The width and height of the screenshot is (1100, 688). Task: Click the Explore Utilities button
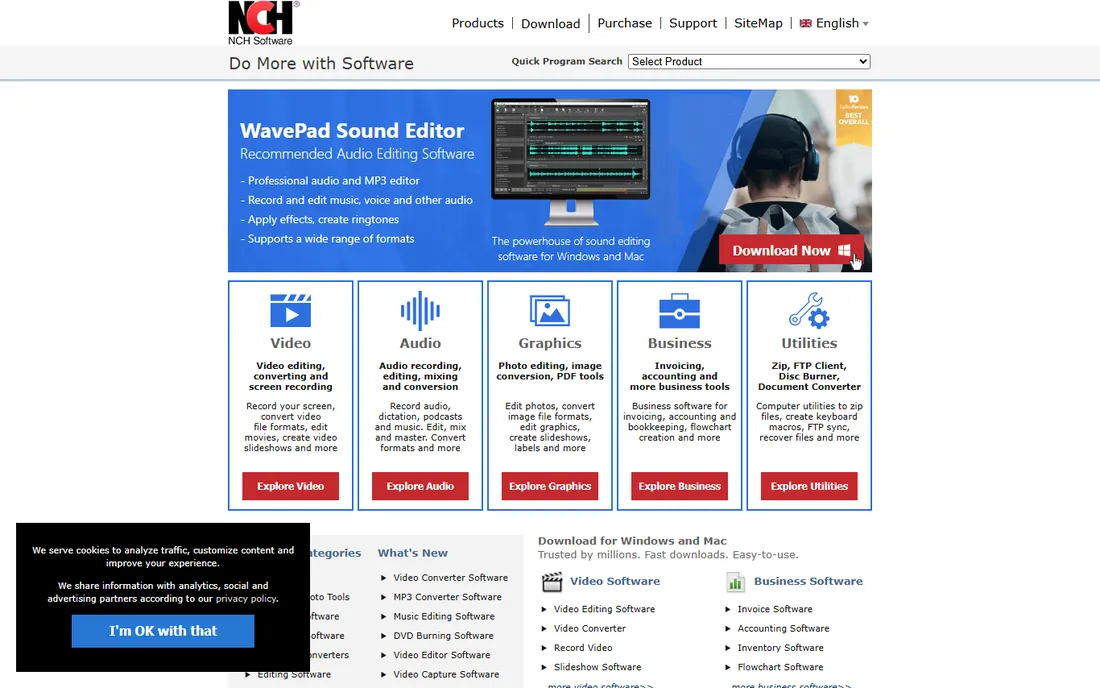click(809, 486)
